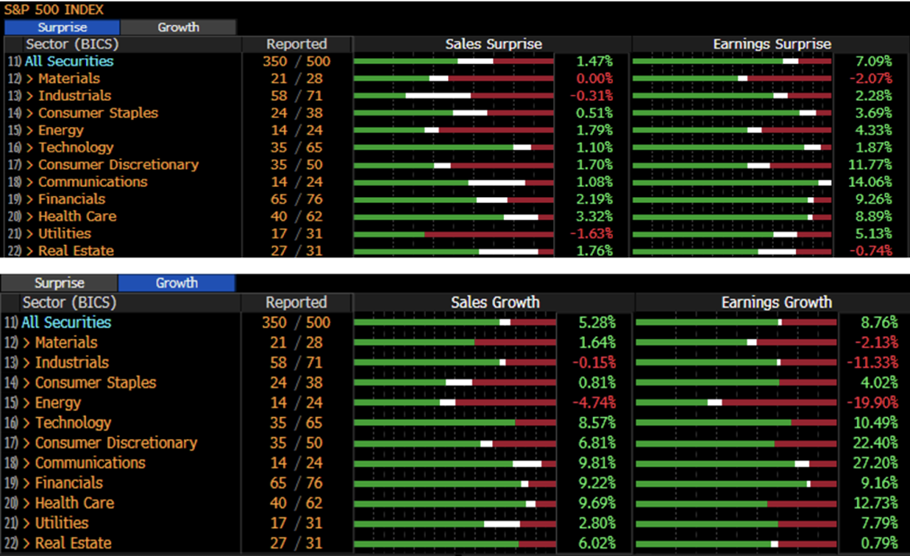Click 7.09% earnings surprise value
The width and height of the screenshot is (910, 556).
[873, 61]
